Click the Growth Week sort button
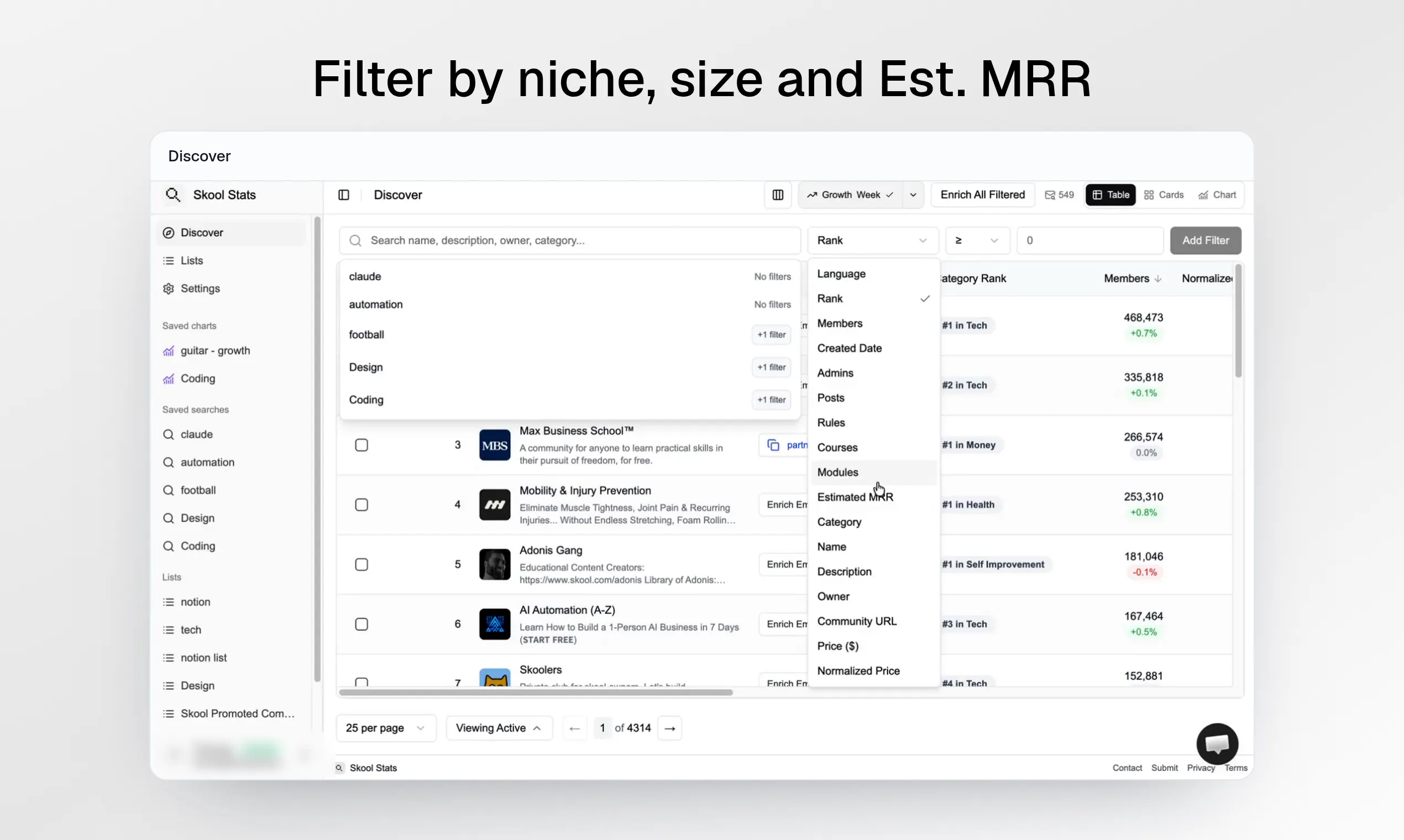Viewport: 1404px width, 840px height. click(x=850, y=195)
